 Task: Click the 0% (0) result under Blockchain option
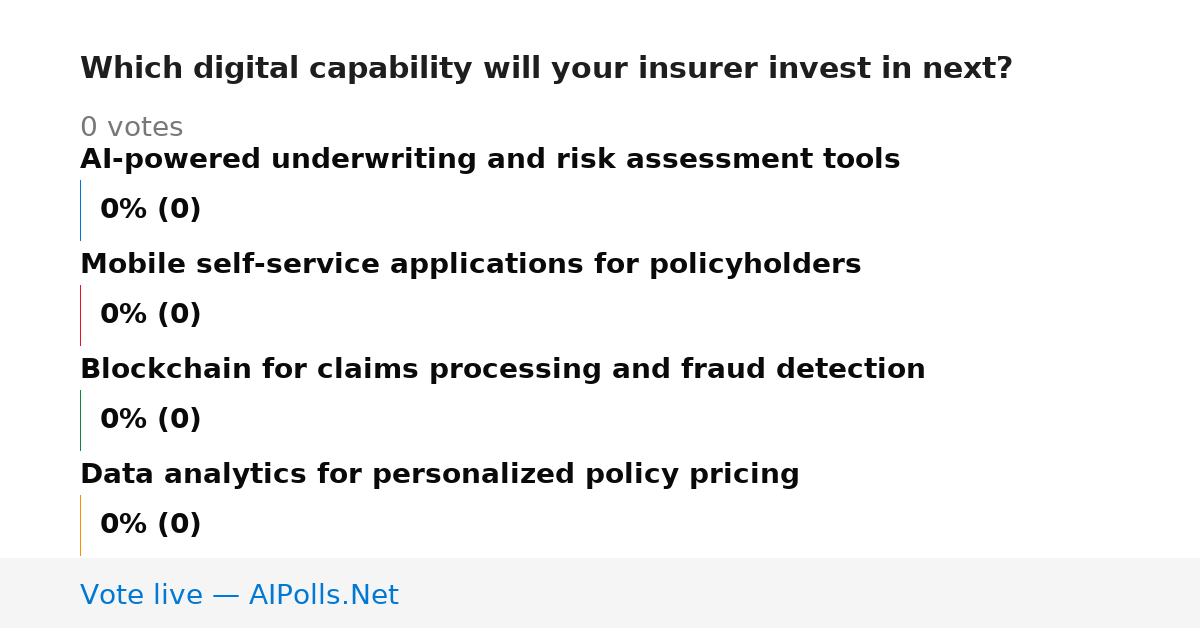click(151, 420)
